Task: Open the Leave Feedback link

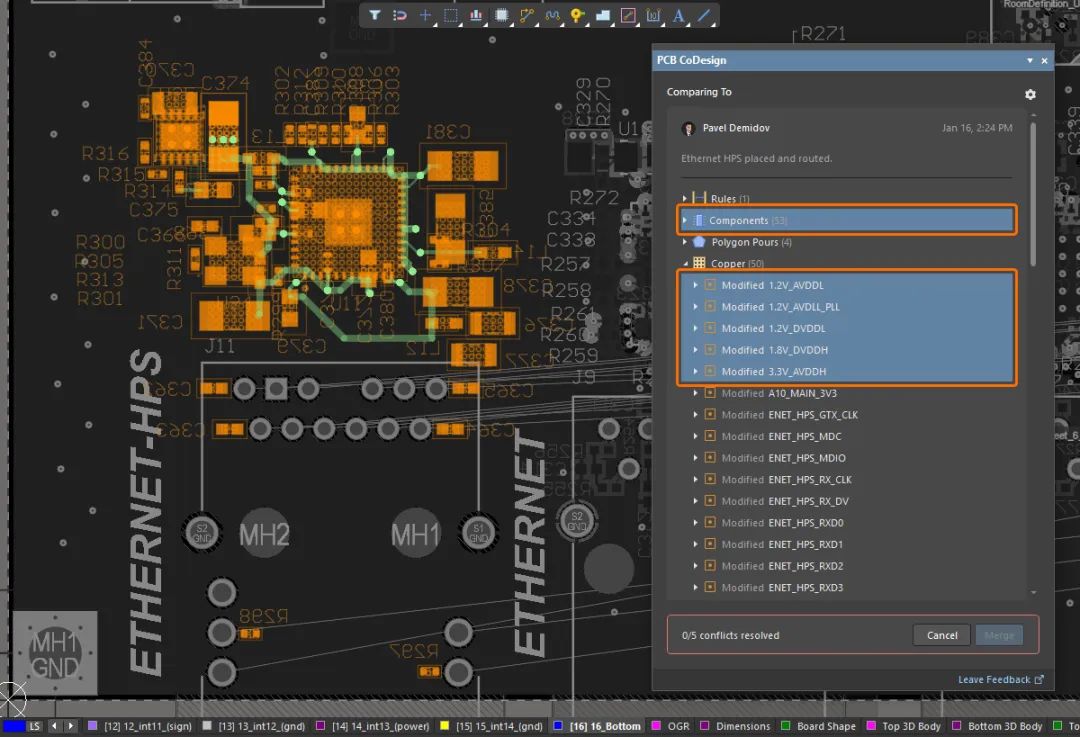Action: click(994, 680)
